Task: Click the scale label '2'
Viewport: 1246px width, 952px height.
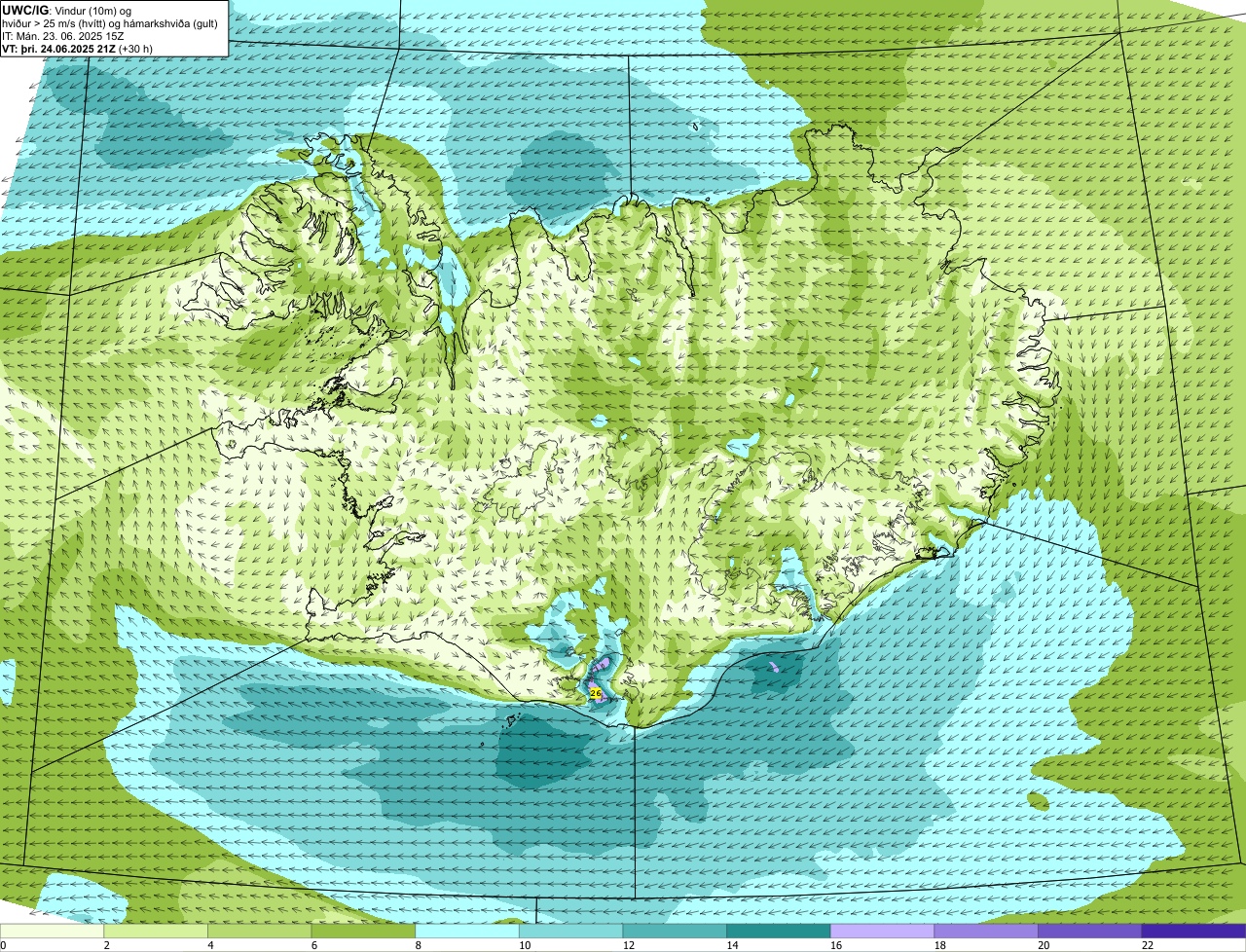Action: point(106,945)
